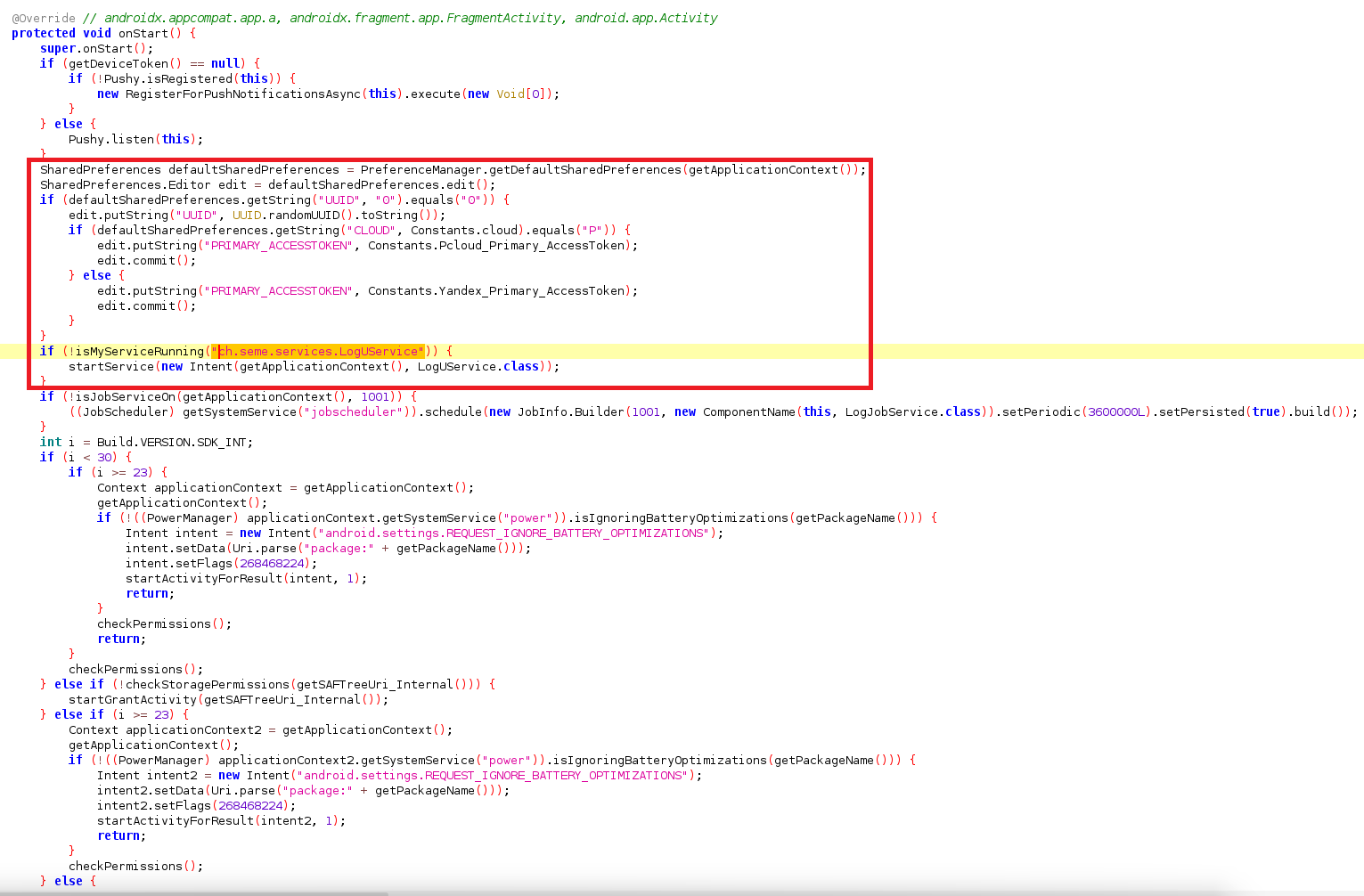This screenshot has height=896, width=1364.
Task: Click the @Override annotation at the top
Action: point(44,18)
